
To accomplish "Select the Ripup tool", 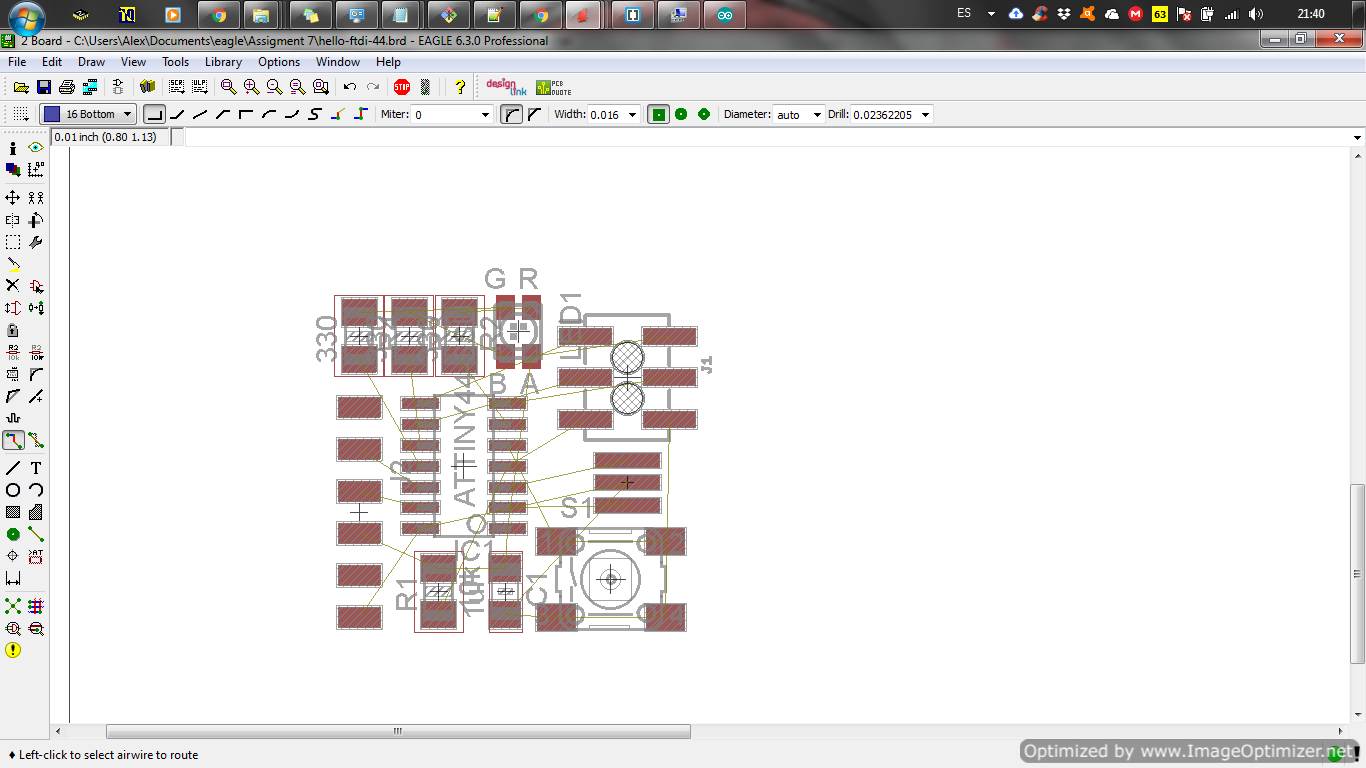I will [36, 440].
